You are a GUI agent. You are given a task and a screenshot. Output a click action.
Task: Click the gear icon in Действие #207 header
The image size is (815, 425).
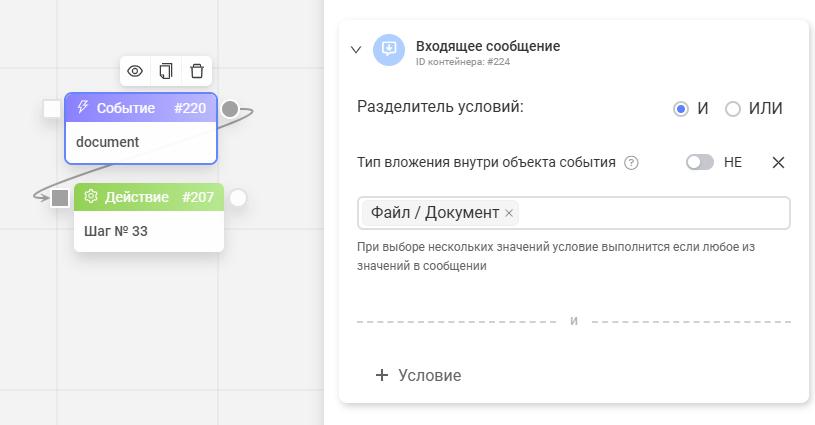[91, 197]
